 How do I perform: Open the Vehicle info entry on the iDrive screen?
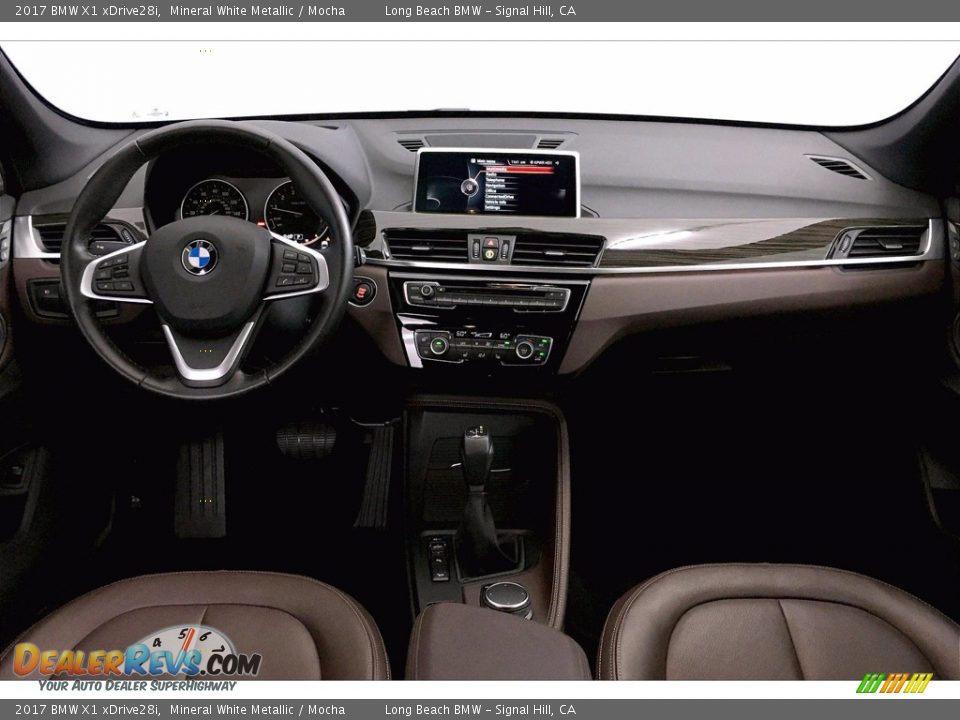coord(498,202)
